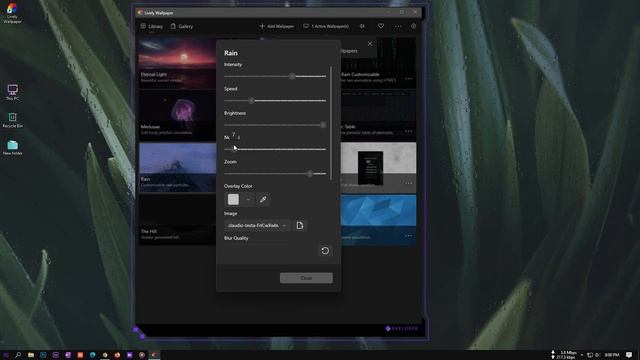The image size is (640, 360).
Task: Click the restore defaults circular arrow icon
Action: (x=325, y=251)
